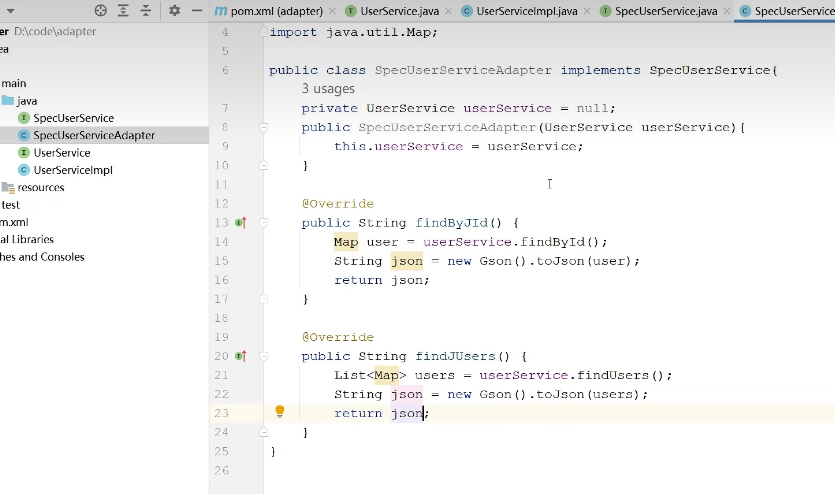The height and width of the screenshot is (494, 835).
Task: Collapse the findByJId method fold at line 13
Action: [x=264, y=222]
